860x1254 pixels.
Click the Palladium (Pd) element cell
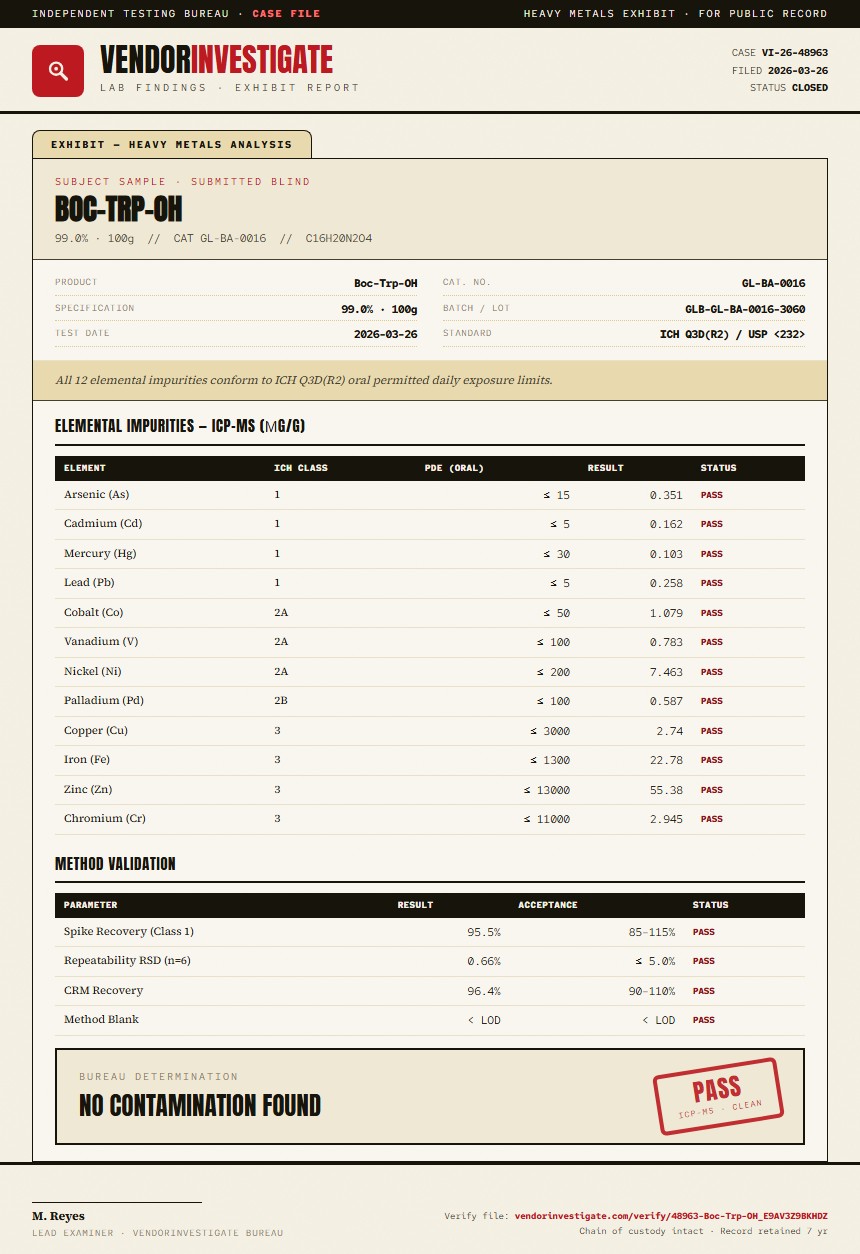click(106, 701)
